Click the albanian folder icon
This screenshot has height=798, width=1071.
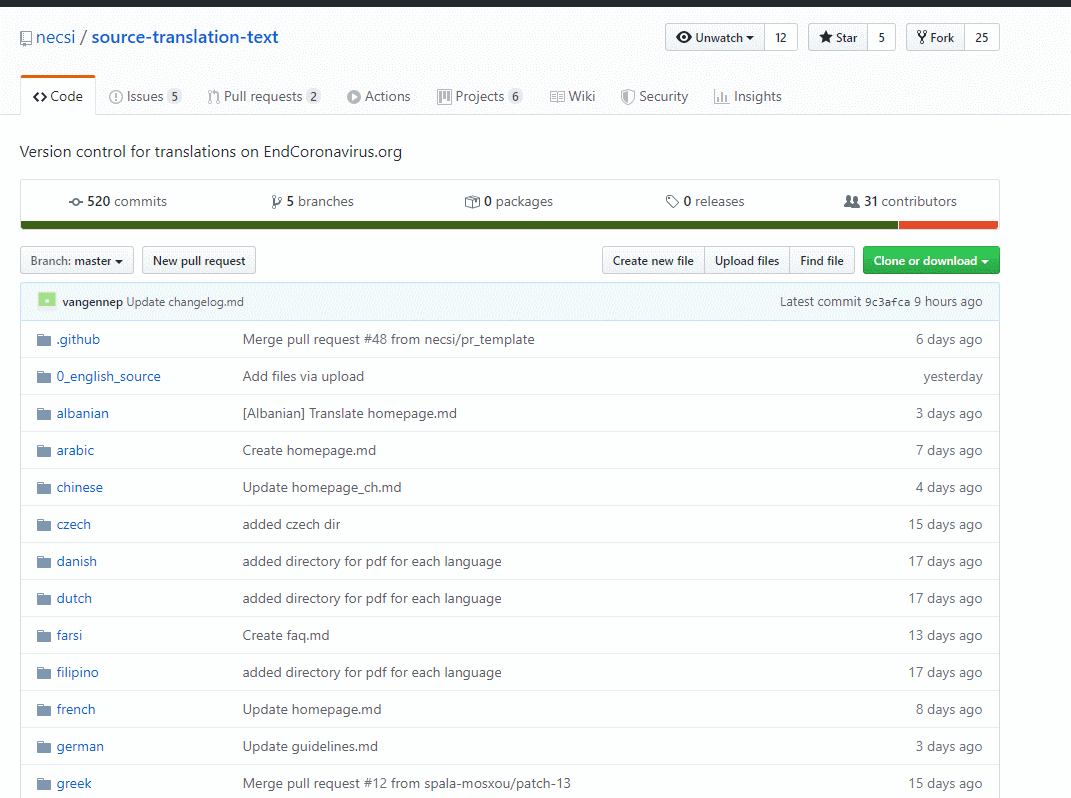tap(44, 413)
